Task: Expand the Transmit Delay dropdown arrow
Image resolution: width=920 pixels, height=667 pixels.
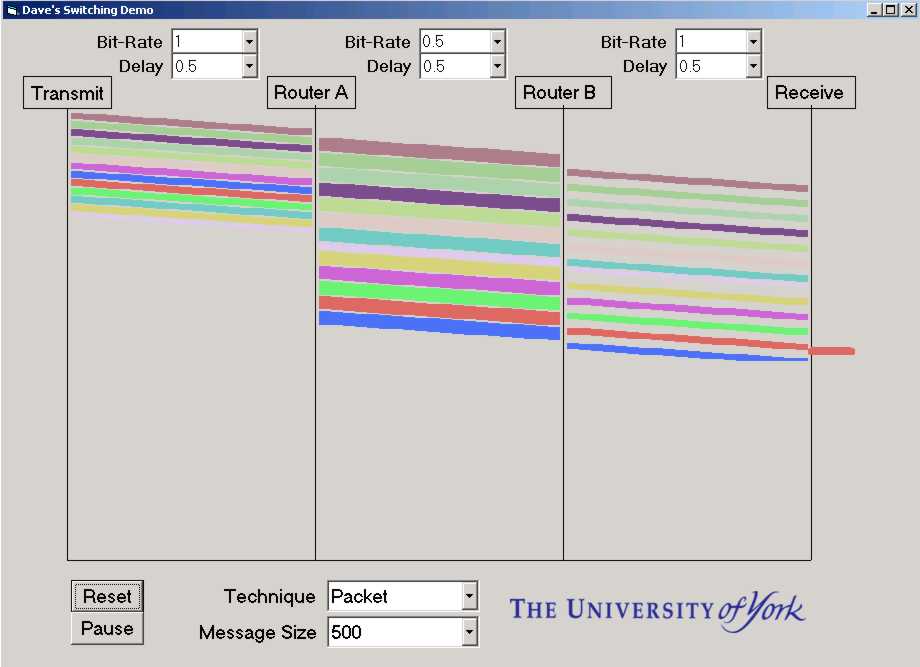Action: pos(249,66)
